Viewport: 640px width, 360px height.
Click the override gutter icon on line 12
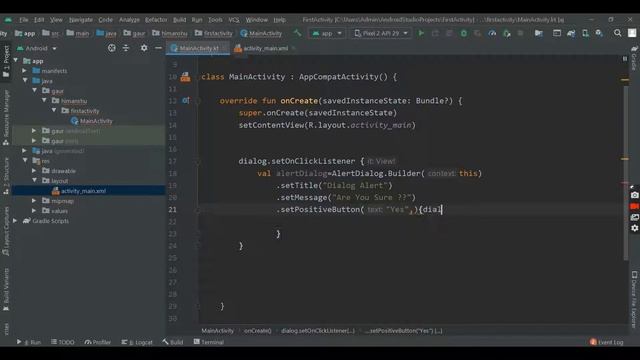coord(186,100)
